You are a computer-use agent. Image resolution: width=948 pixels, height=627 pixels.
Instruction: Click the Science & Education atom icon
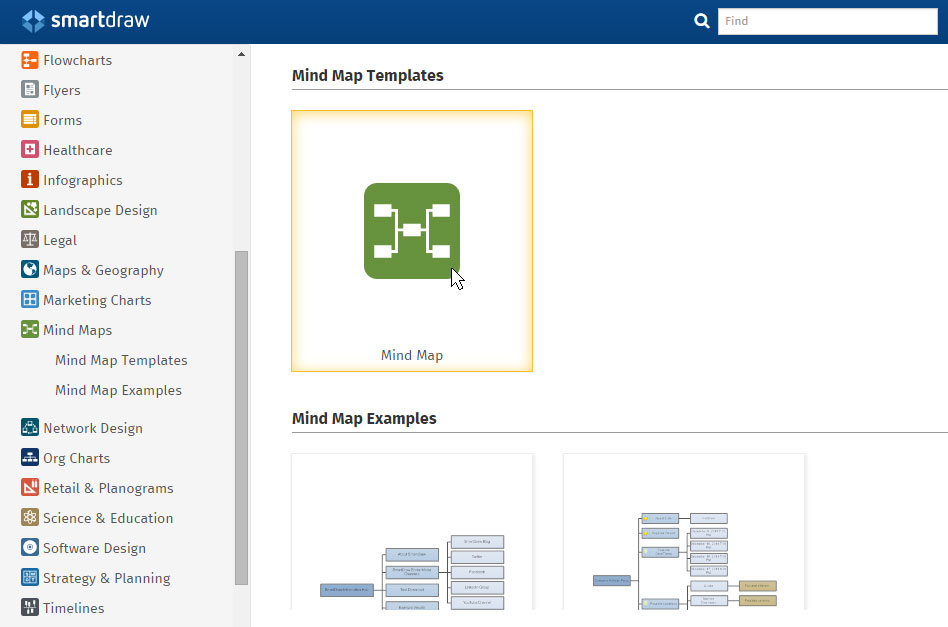[x=30, y=517]
